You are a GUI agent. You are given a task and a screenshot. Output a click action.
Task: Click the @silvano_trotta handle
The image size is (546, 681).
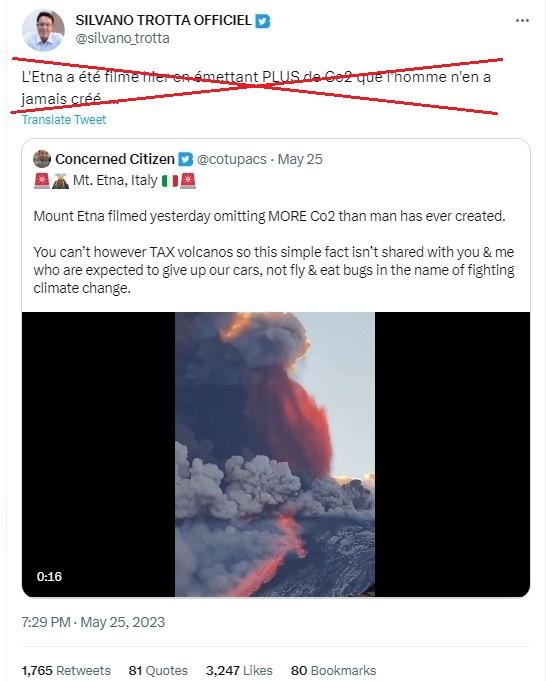pos(122,38)
